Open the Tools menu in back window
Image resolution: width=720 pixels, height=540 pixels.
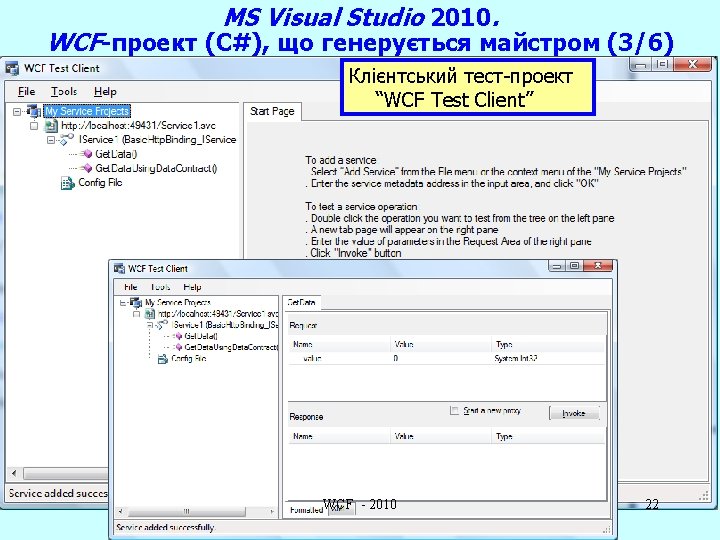click(x=64, y=92)
